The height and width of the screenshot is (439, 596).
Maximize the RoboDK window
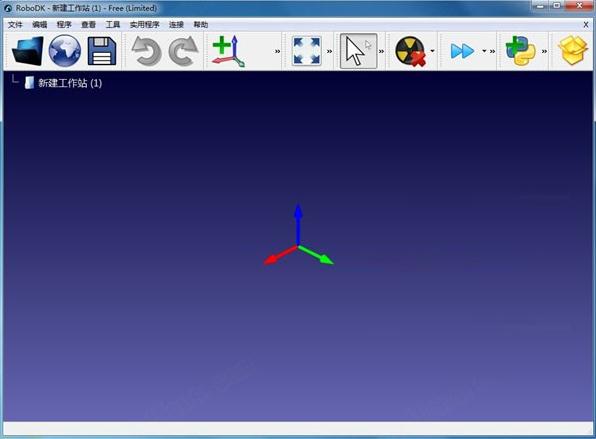556,6
